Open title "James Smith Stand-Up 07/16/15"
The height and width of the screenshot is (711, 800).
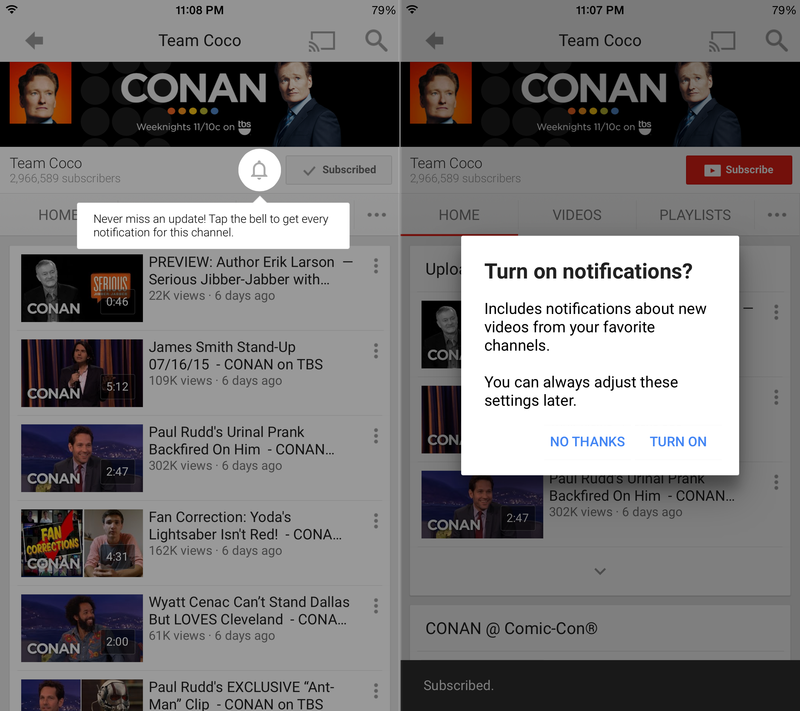pyautogui.click(x=236, y=356)
